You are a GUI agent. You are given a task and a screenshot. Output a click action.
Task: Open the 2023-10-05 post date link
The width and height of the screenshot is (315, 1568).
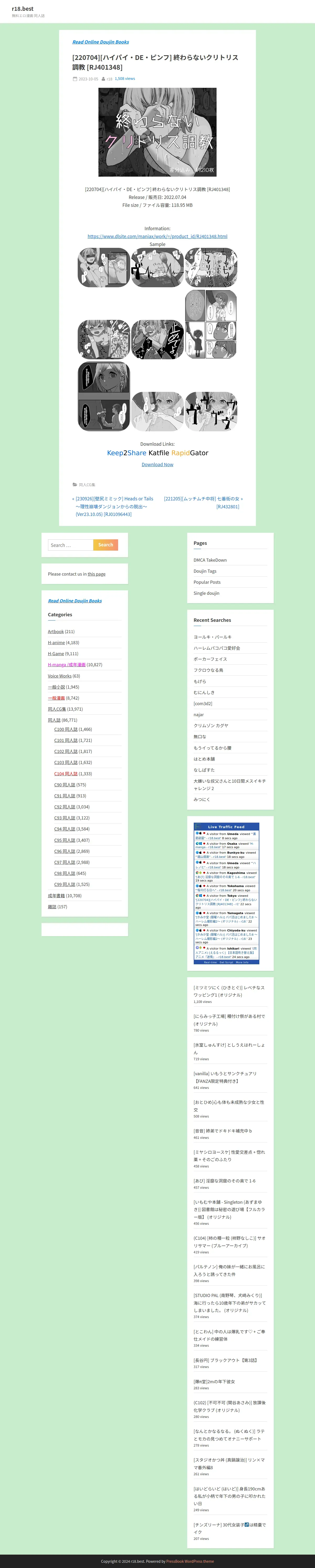point(88,79)
